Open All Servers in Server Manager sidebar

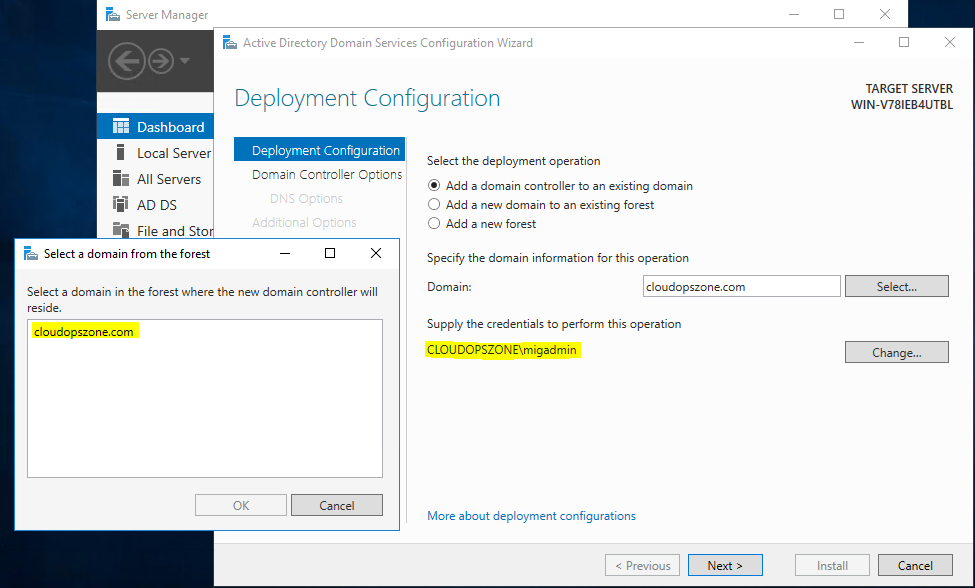155,179
